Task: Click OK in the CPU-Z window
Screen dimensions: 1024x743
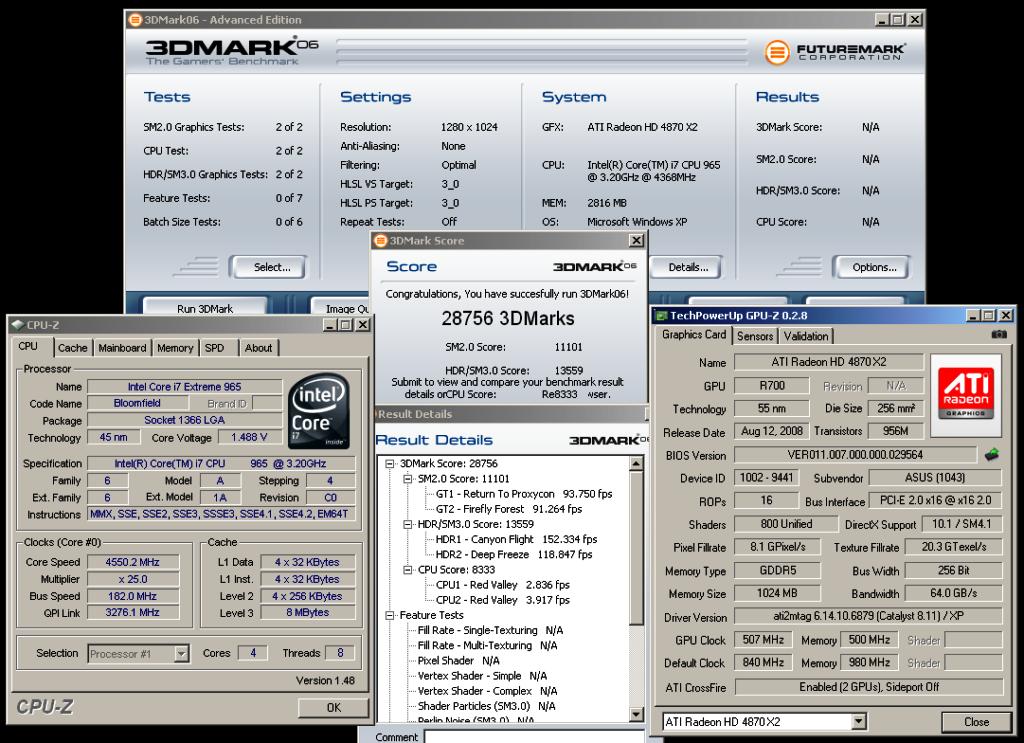Action: (x=334, y=707)
